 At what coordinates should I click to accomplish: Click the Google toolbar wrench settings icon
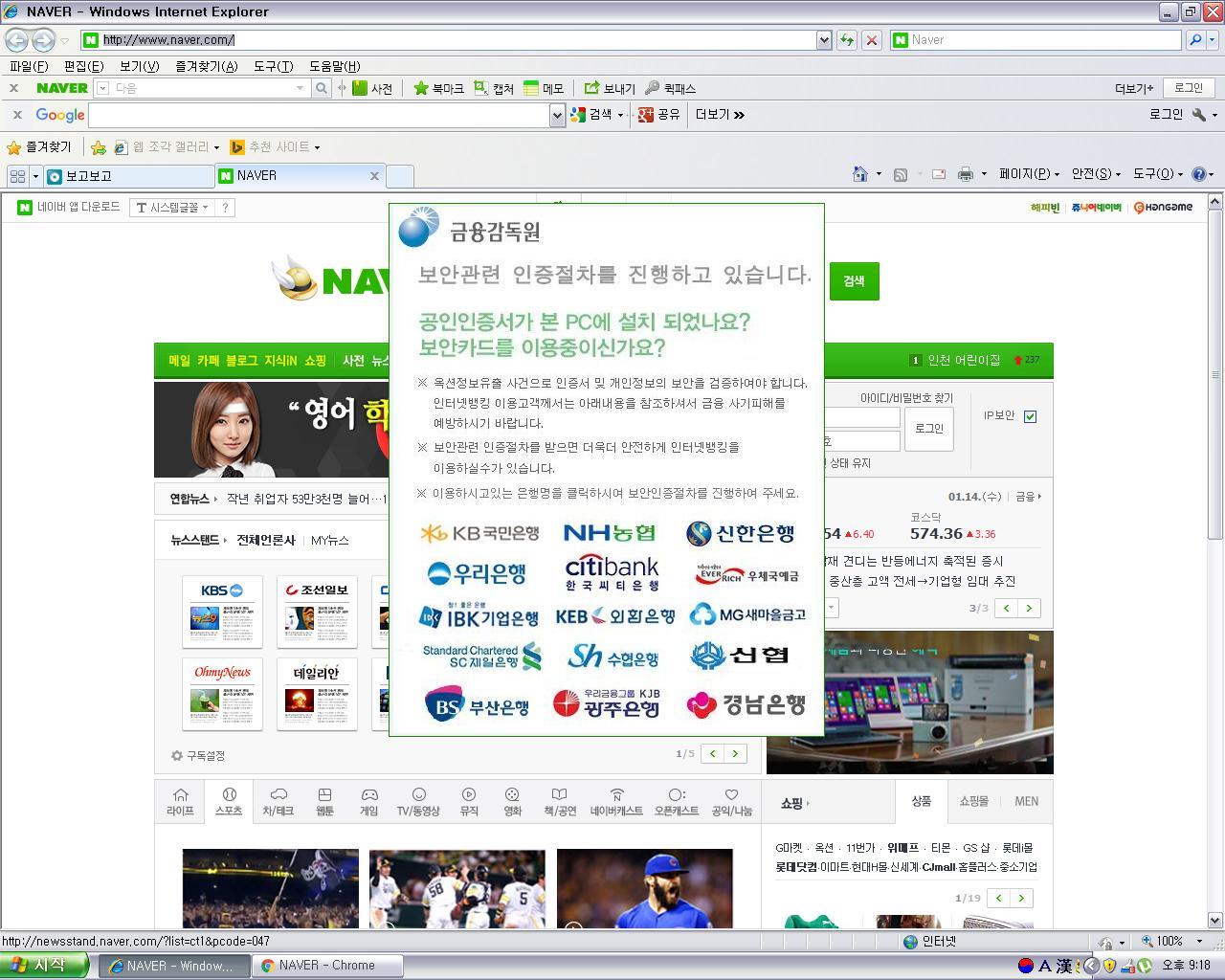pos(1199,115)
